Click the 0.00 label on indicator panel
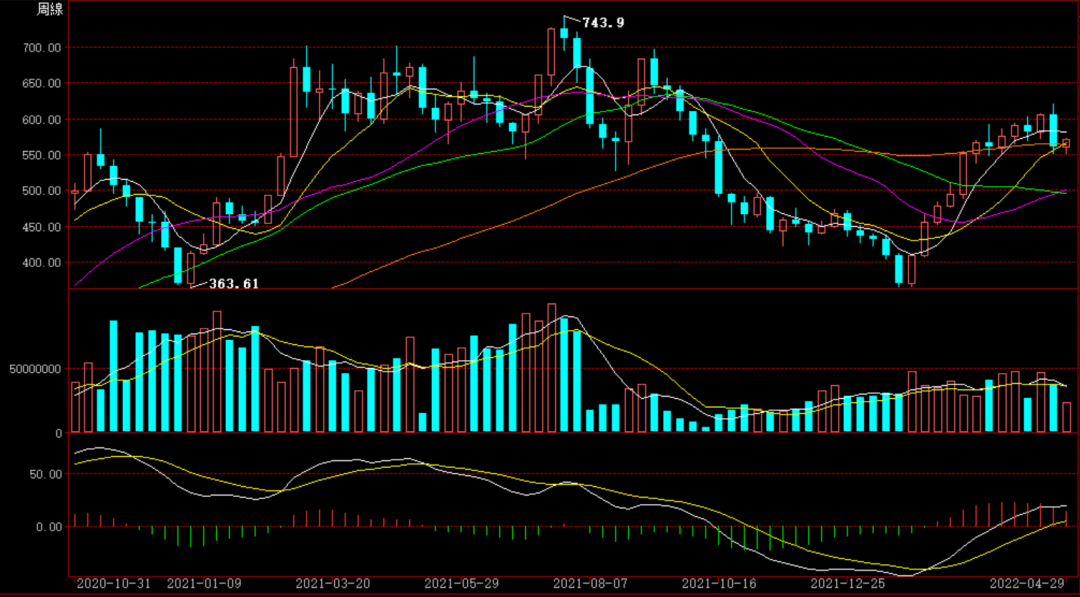 (50, 527)
